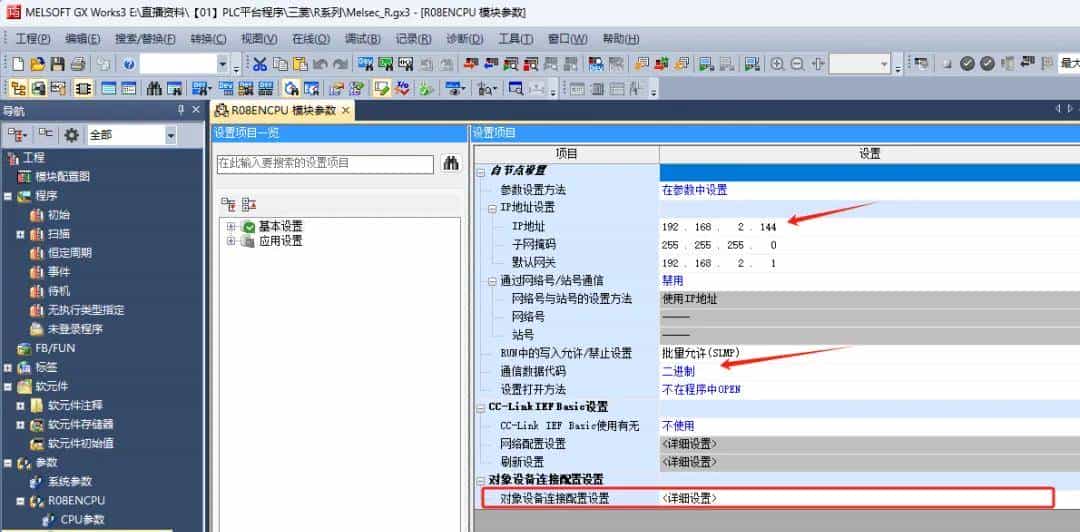Open the 在线(O) menu
This screenshot has height=532, width=1080.
[311, 39]
